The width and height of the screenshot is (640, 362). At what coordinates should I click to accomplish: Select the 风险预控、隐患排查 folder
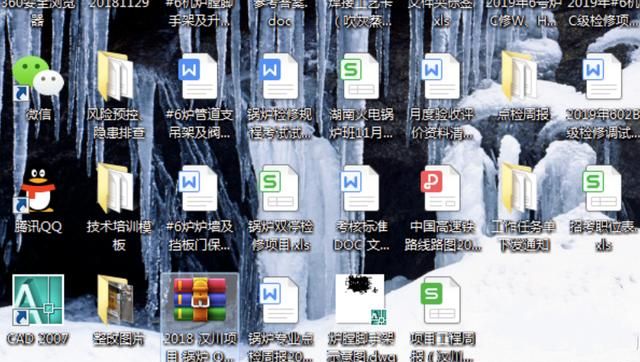(116, 77)
